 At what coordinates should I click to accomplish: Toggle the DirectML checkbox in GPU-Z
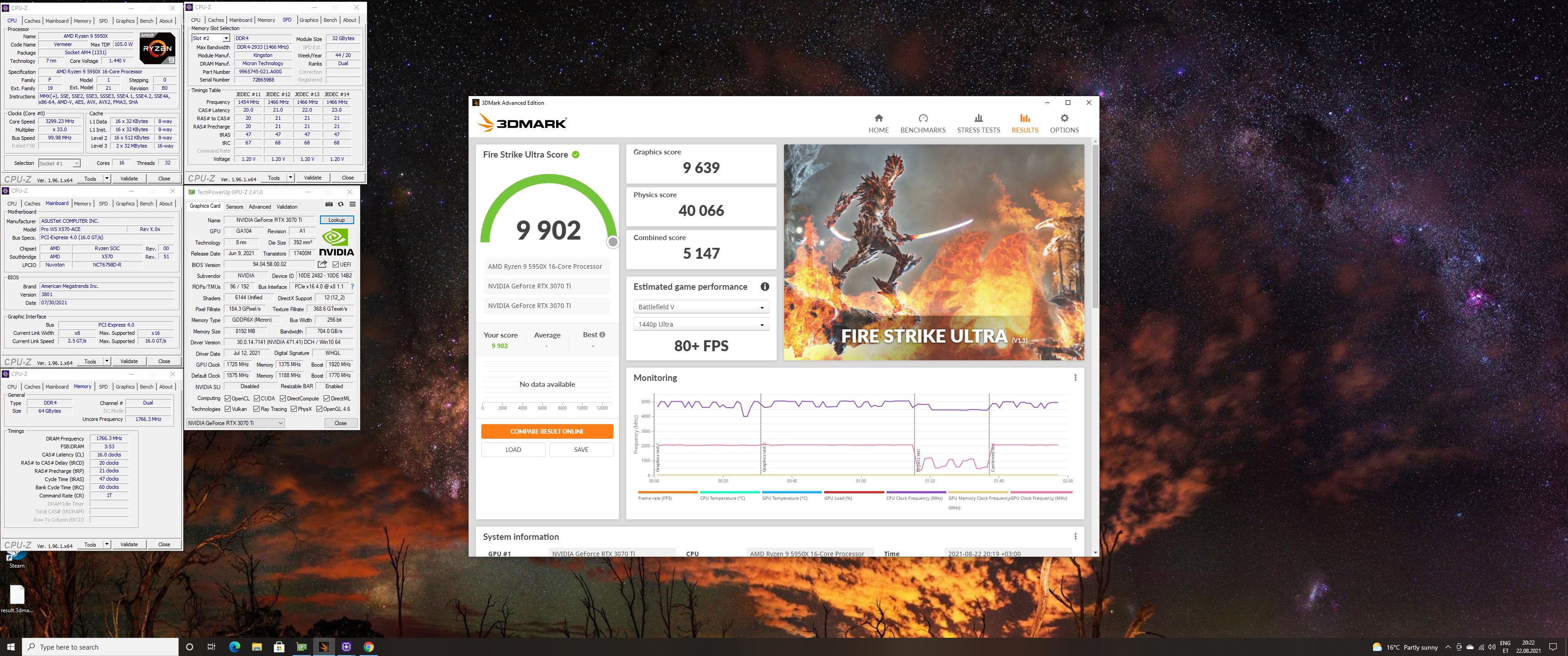[x=327, y=399]
